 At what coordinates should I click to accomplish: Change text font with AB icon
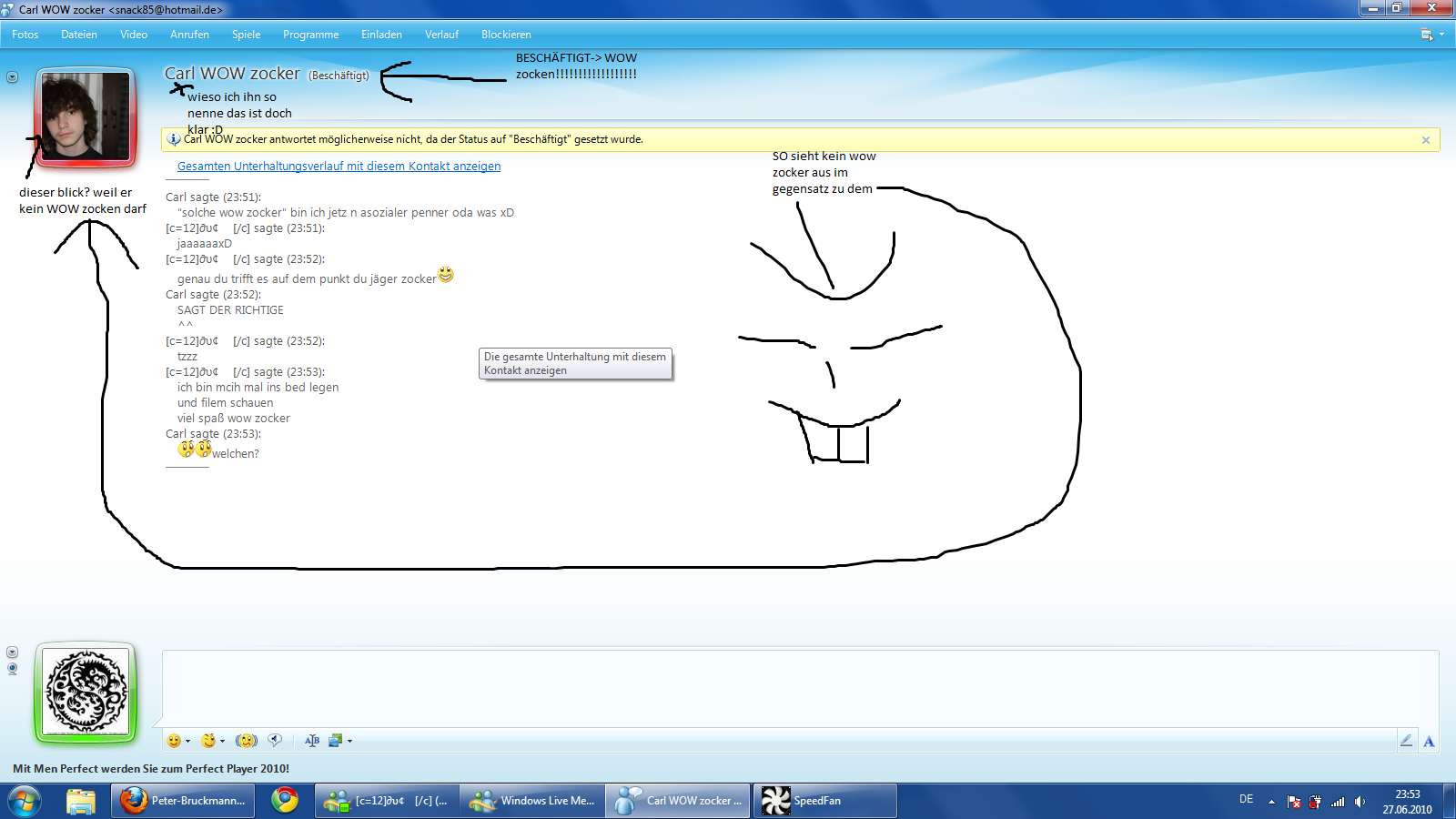click(312, 741)
